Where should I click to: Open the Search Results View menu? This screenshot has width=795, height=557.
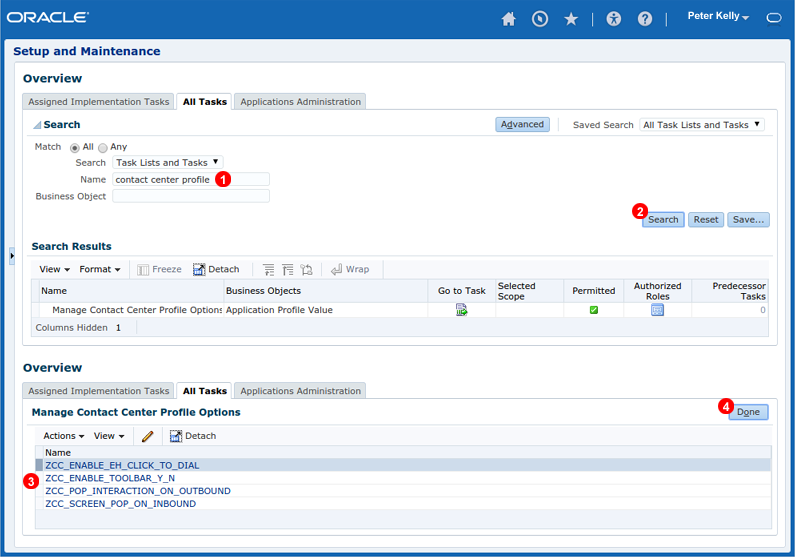pos(54,270)
